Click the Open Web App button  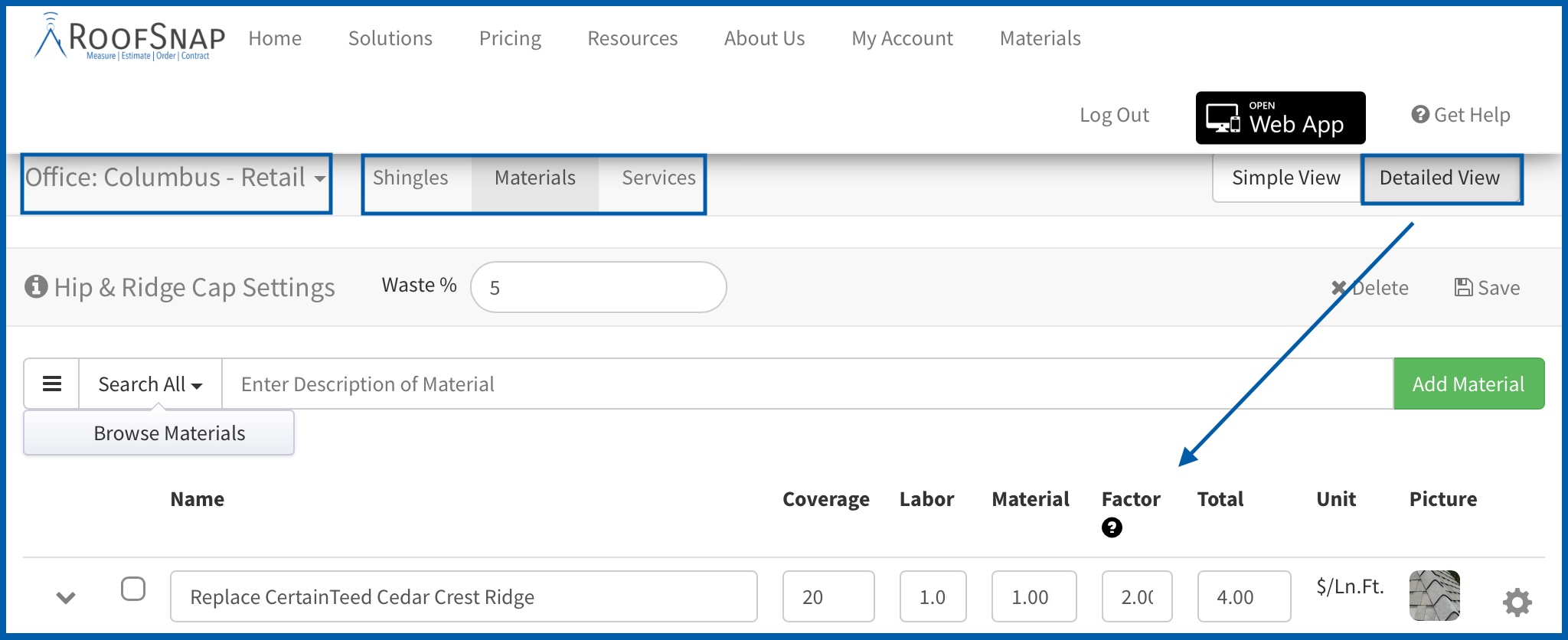pyautogui.click(x=1280, y=118)
